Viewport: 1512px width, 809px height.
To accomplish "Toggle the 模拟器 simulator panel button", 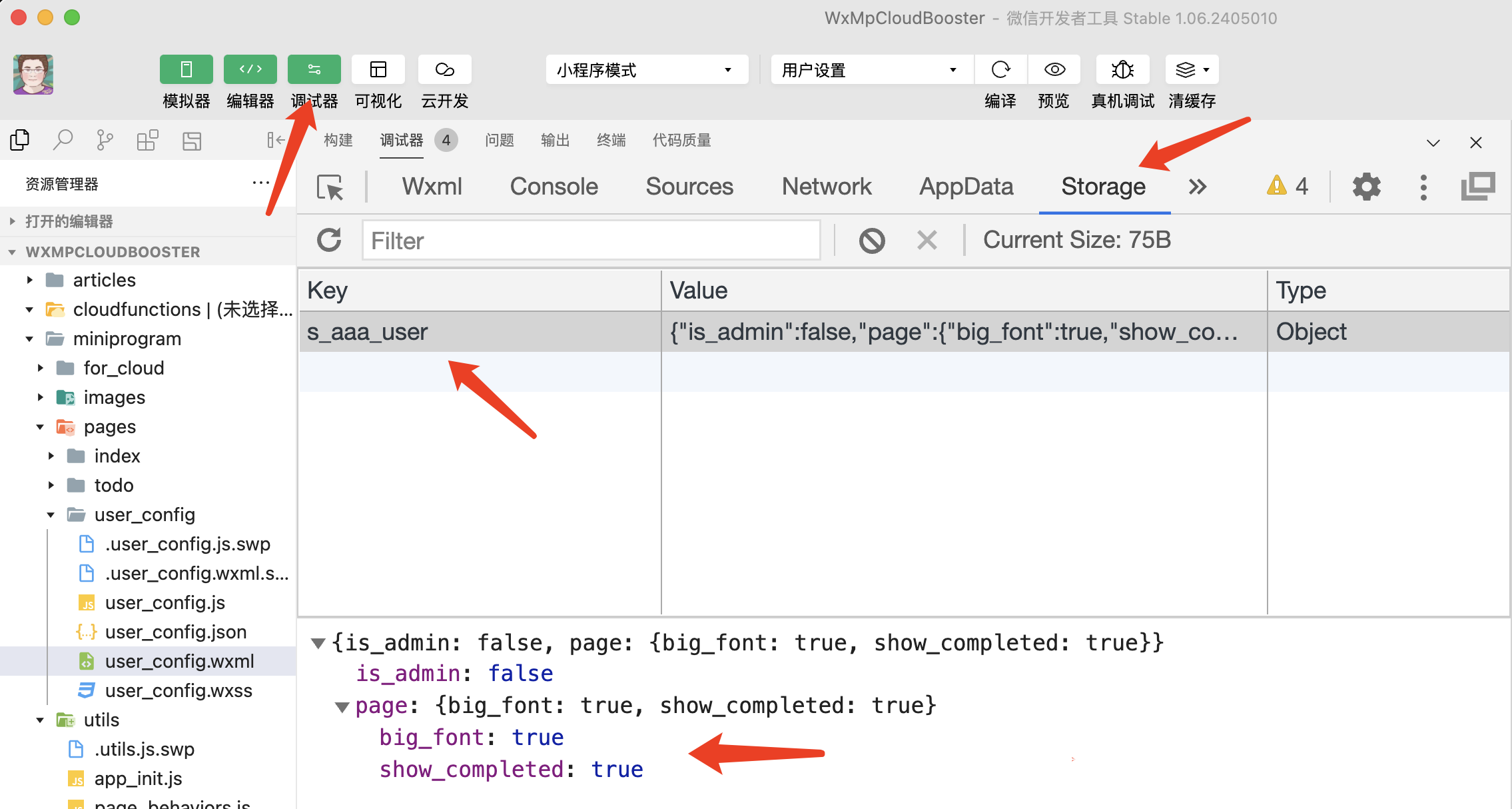I will tap(186, 69).
